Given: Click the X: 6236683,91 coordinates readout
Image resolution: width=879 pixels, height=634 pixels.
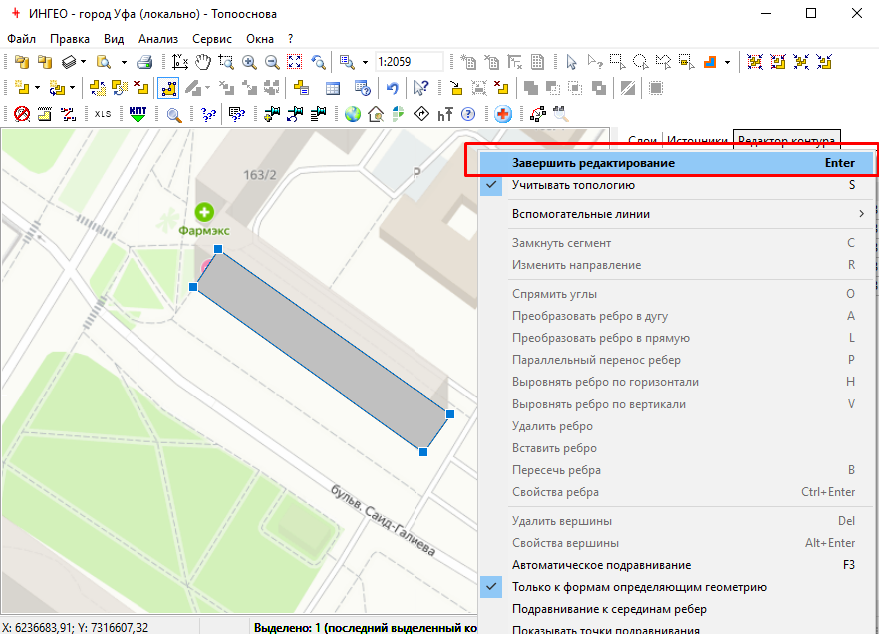Looking at the screenshot, I should coord(76,627).
